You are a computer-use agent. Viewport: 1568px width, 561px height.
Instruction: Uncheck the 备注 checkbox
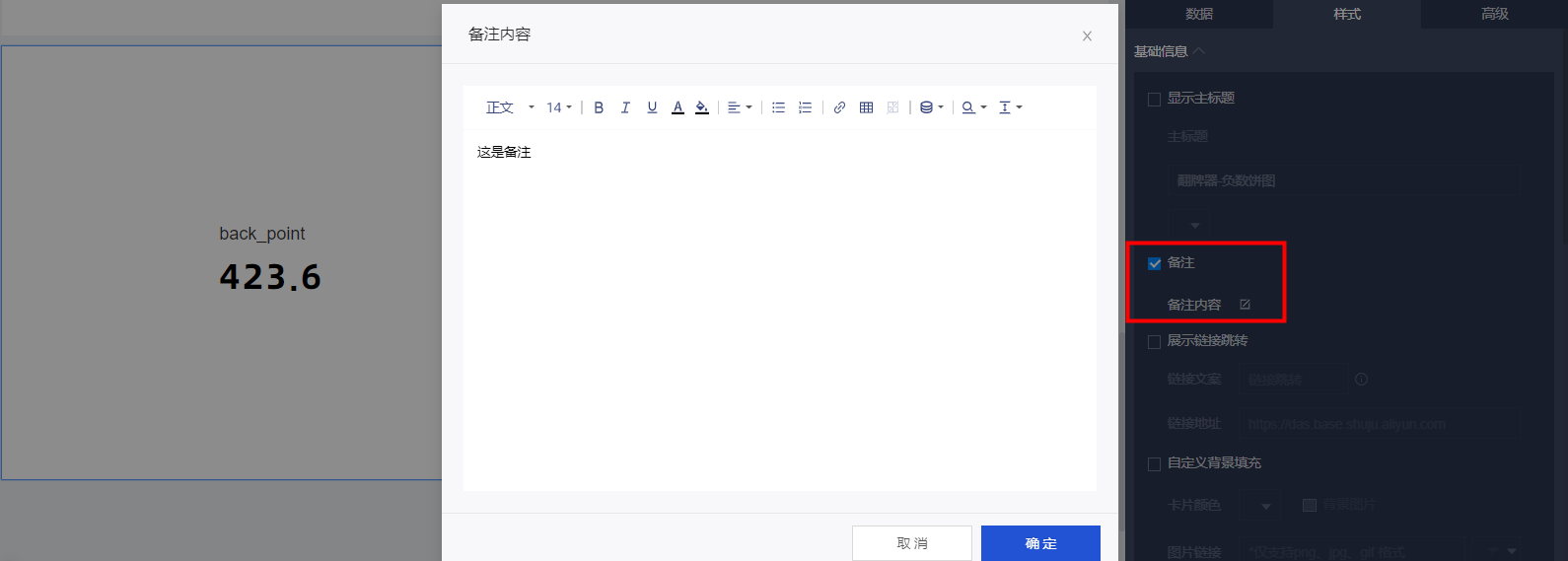click(1154, 263)
